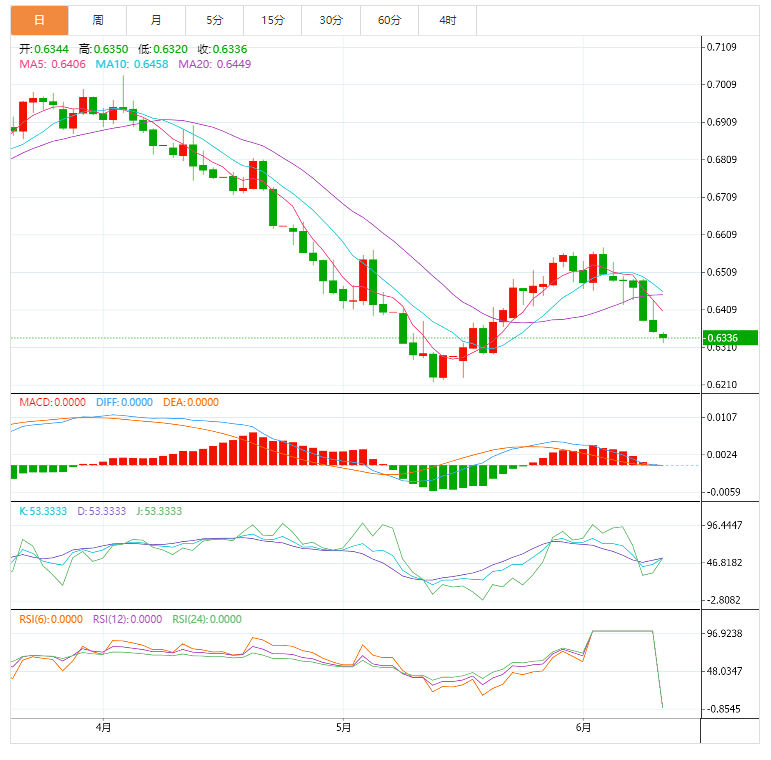This screenshot has height=760, width=771.
Task: Click the J: 53.3333 label
Action: 159,511
